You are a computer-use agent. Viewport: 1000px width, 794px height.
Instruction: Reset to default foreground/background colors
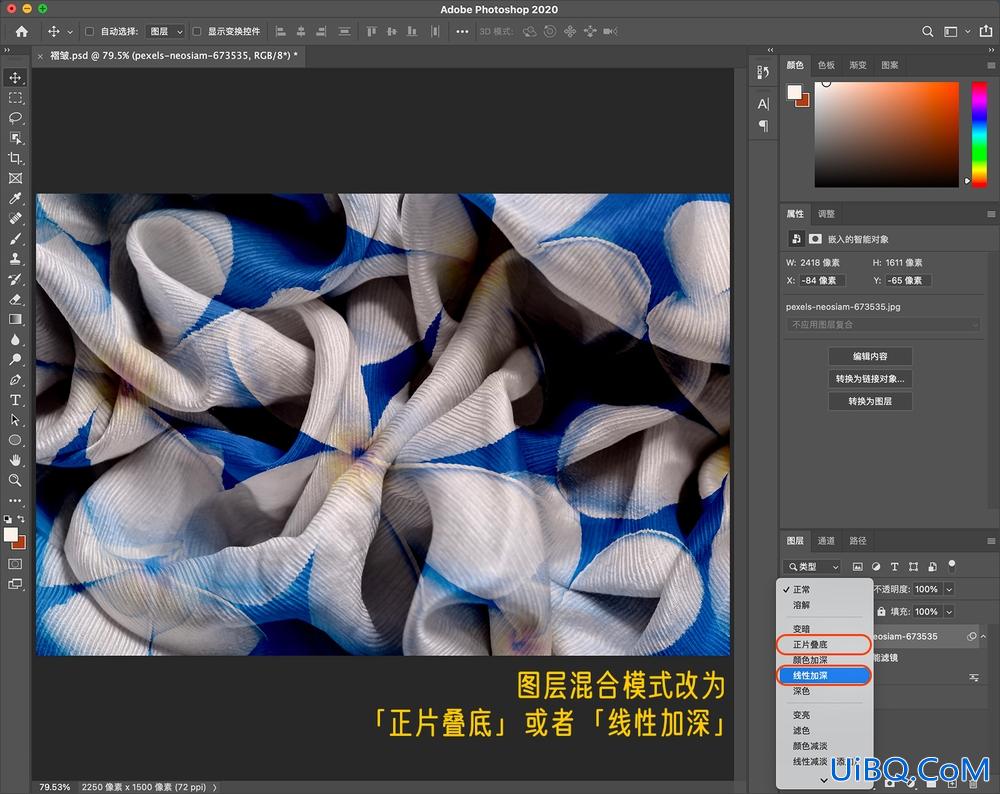(8, 519)
